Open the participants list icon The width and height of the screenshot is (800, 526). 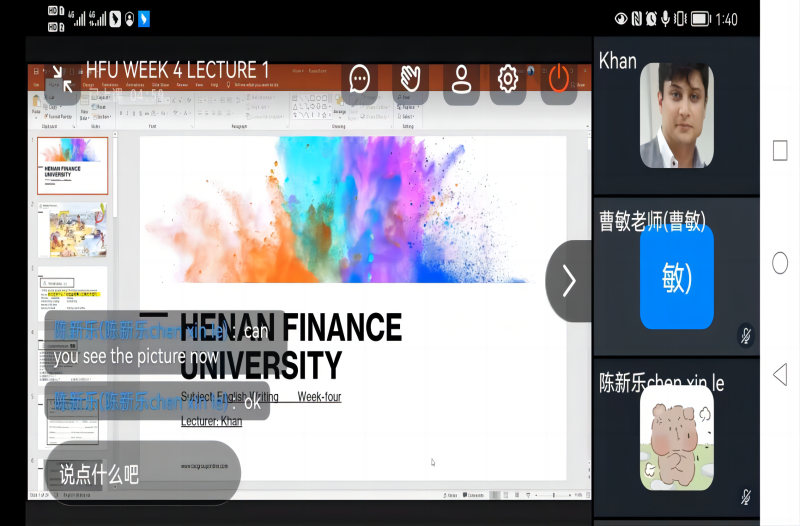pos(461,79)
